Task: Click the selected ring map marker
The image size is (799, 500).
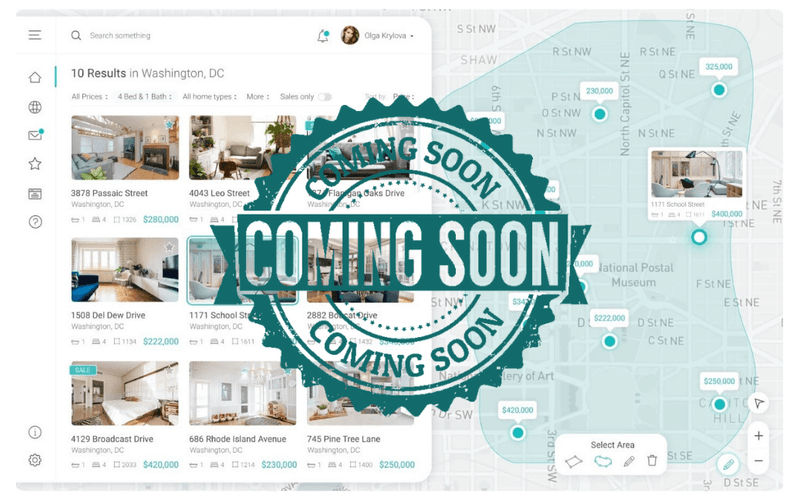Action: [699, 237]
